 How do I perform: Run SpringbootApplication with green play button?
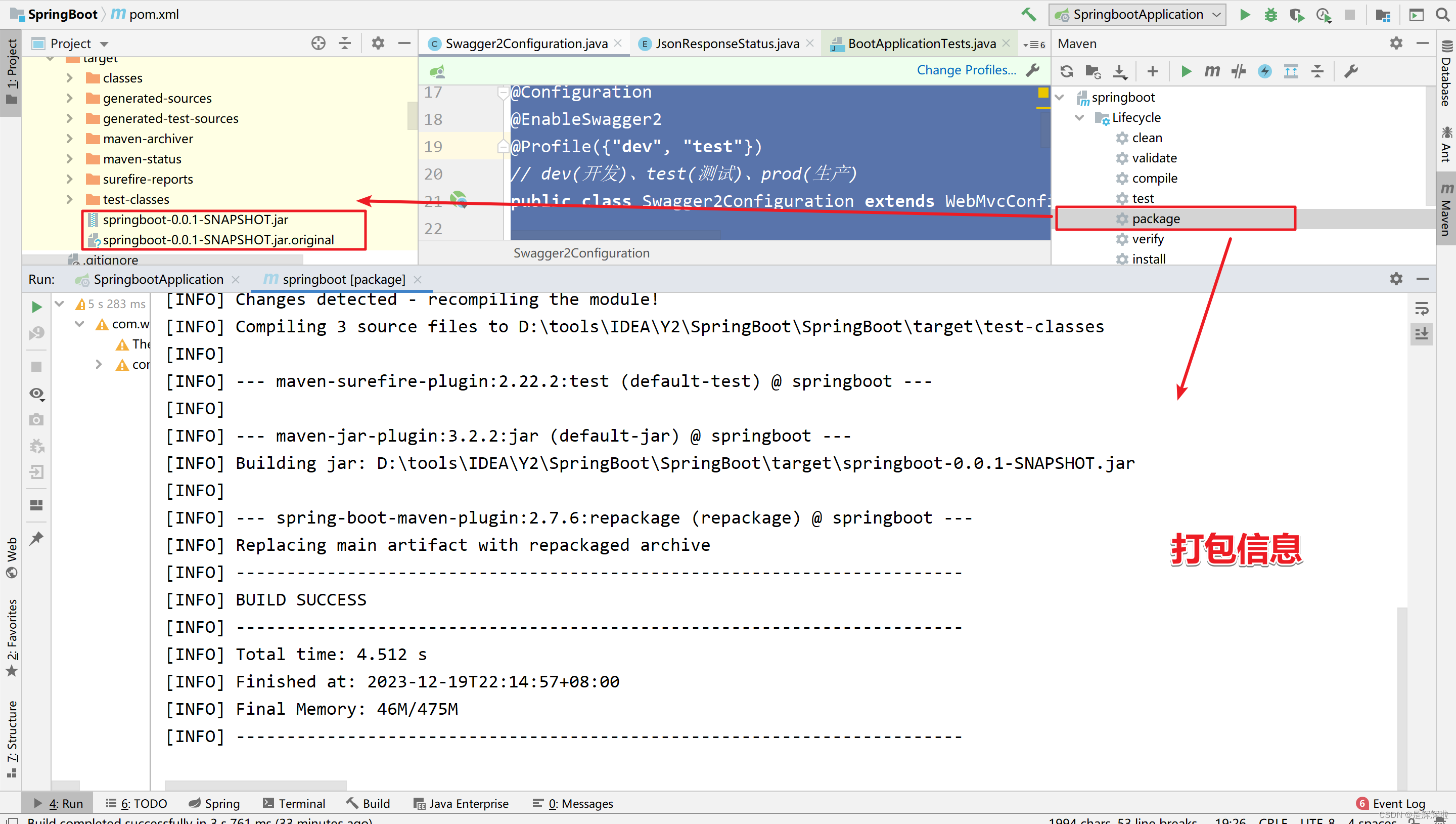pyautogui.click(x=1245, y=14)
